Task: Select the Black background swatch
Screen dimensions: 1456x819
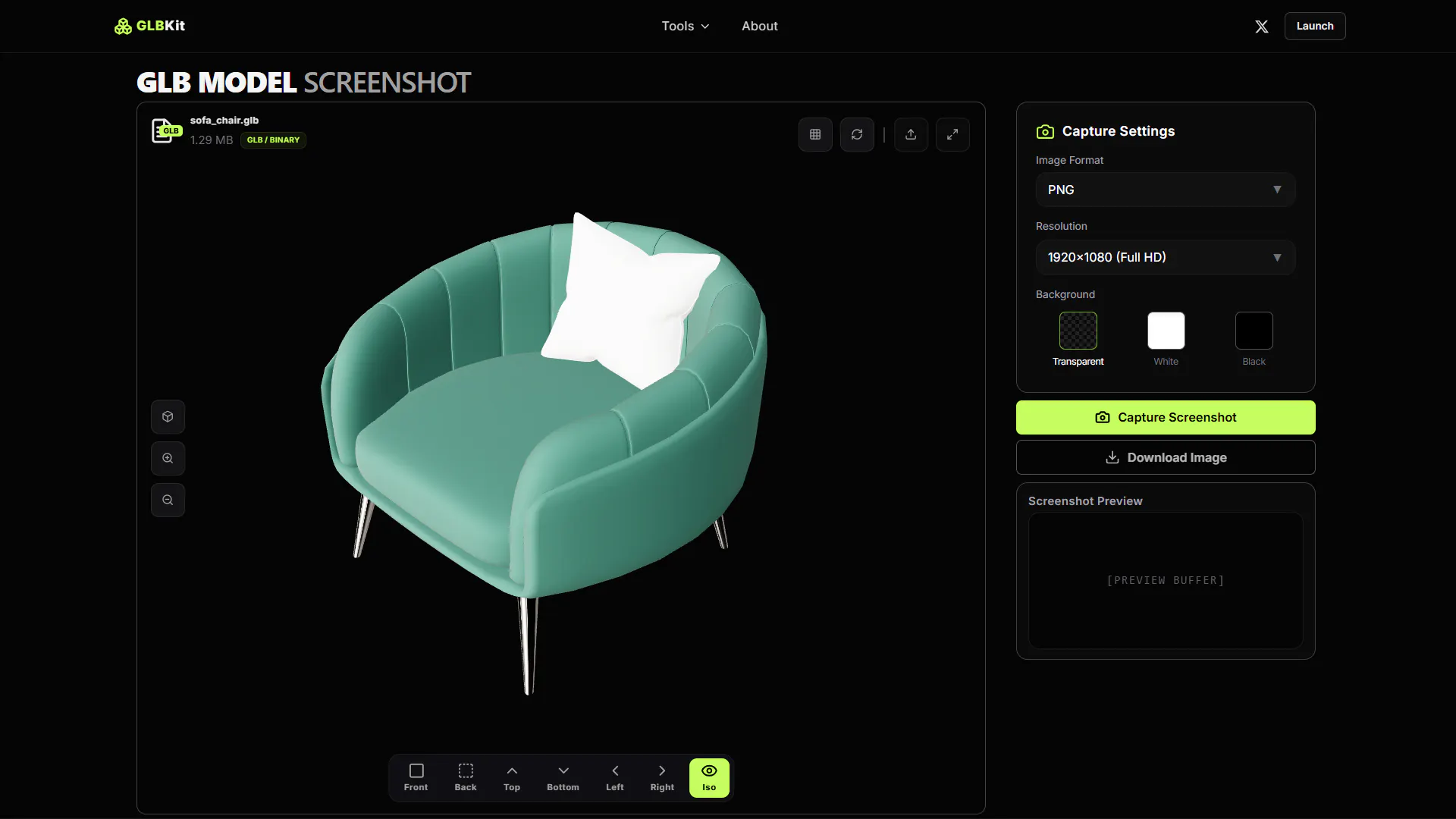Action: click(1254, 331)
